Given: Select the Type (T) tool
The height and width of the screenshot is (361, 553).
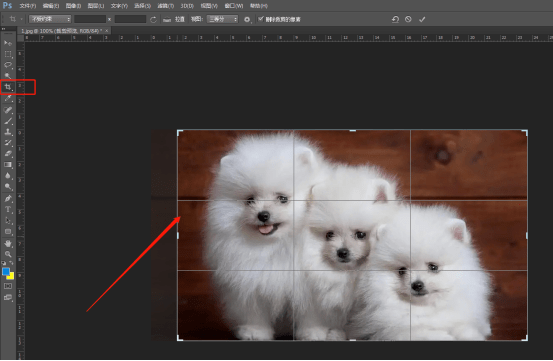Looking at the screenshot, I should coord(8,210).
